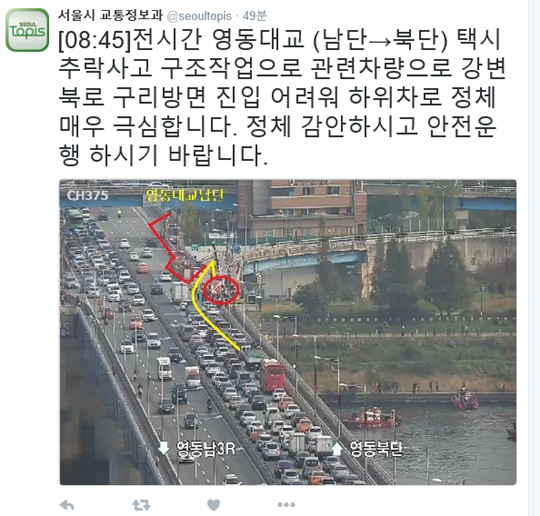Viewport: 540px width, 516px height.
Task: Click the brick apartment building in the CCTV image
Action: (x=302, y=210)
